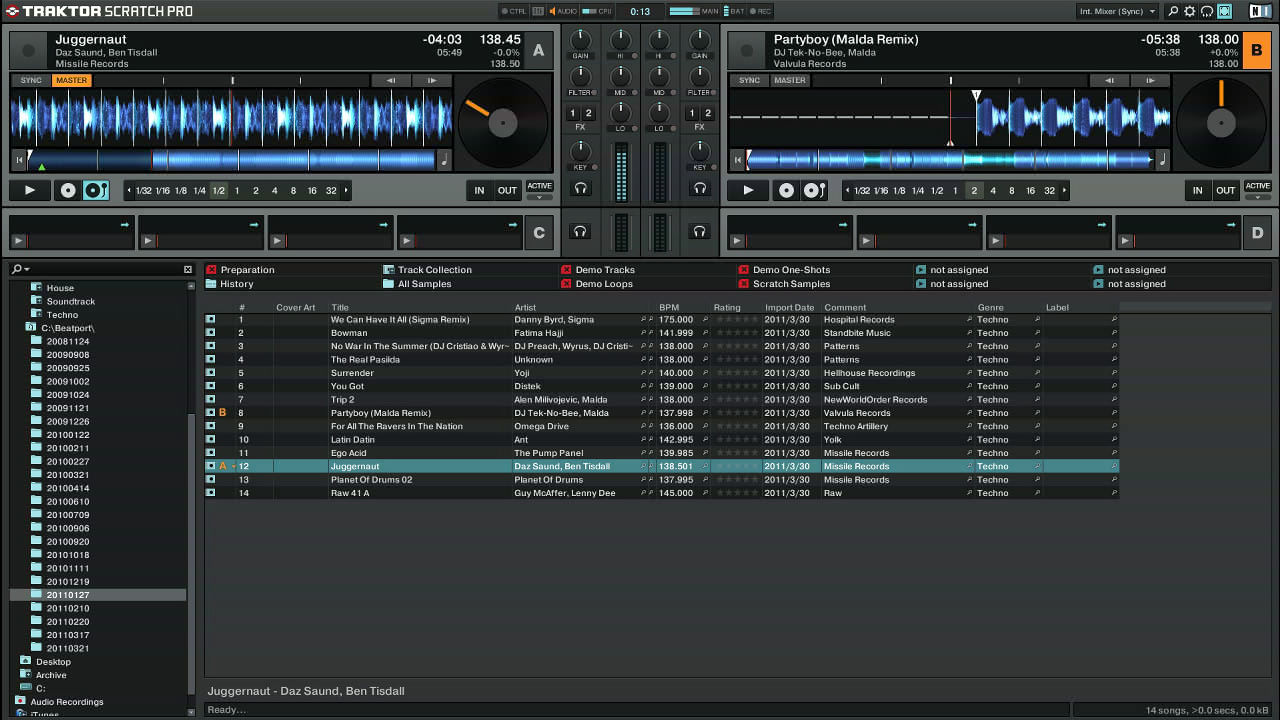This screenshot has height=720, width=1280.
Task: Sort track list by BPM column header
Action: [x=669, y=307]
